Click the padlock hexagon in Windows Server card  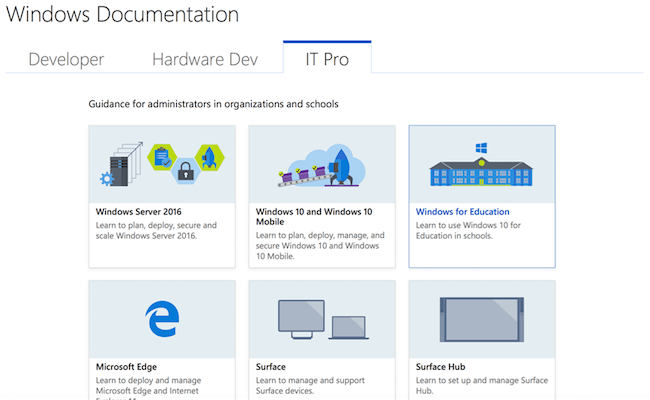click(x=186, y=170)
